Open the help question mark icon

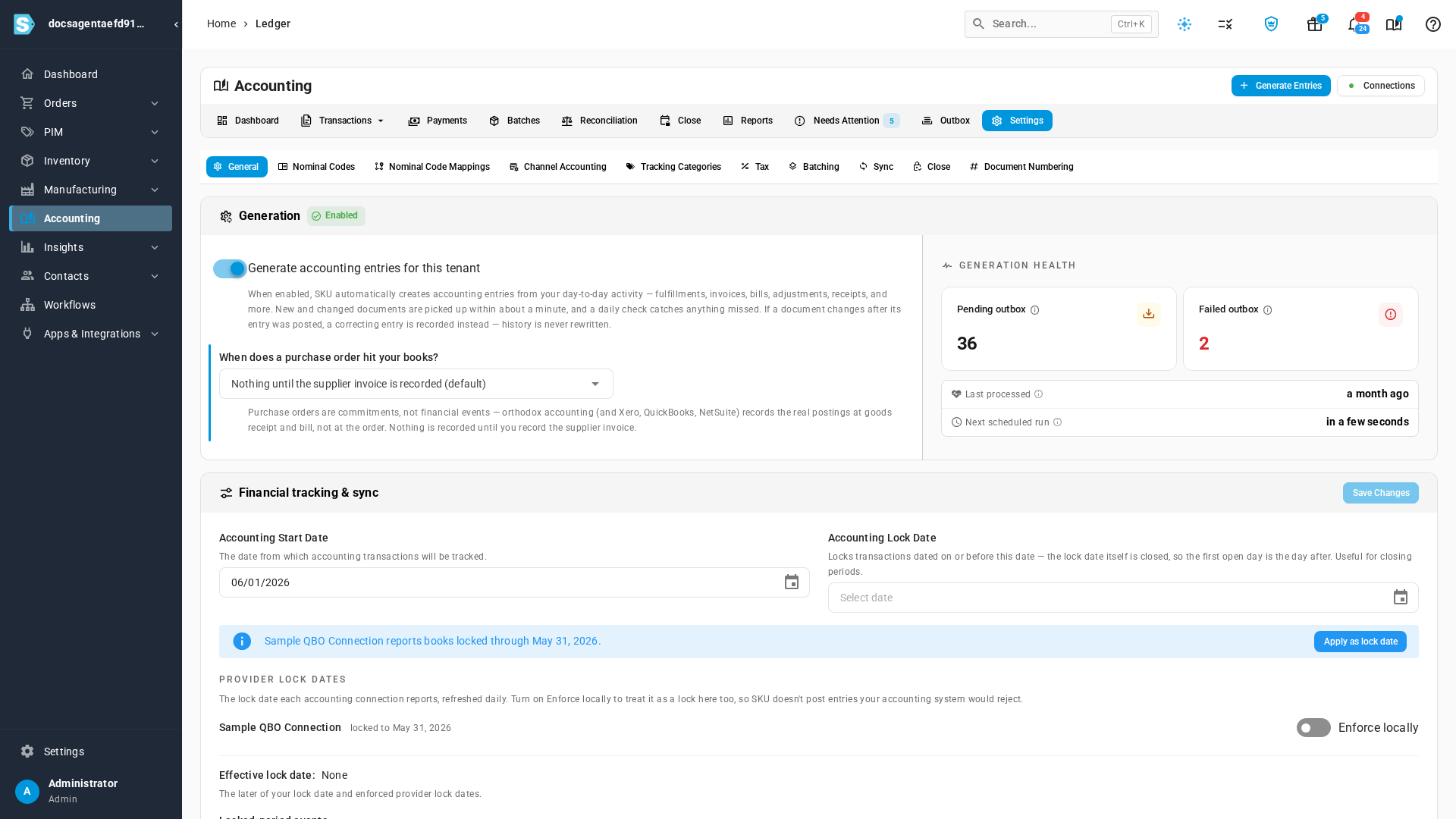tap(1432, 24)
